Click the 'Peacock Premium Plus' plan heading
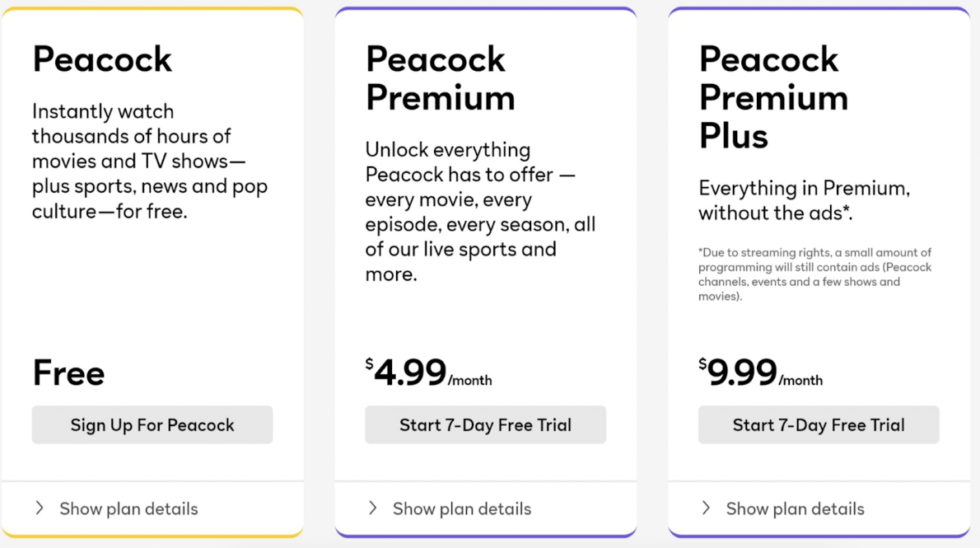This screenshot has height=548, width=980. pos(773,97)
